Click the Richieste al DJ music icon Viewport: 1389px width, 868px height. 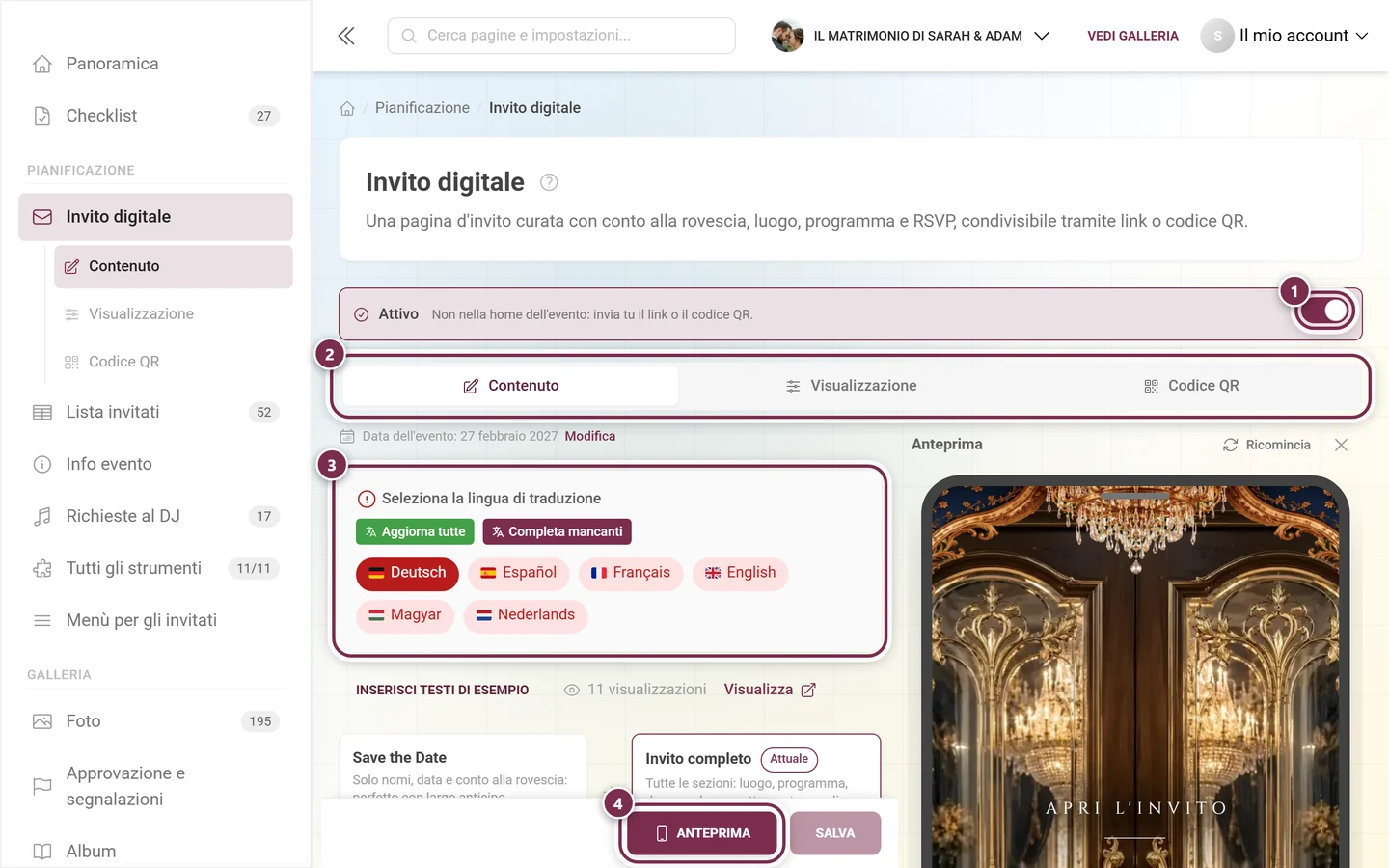[x=42, y=516]
